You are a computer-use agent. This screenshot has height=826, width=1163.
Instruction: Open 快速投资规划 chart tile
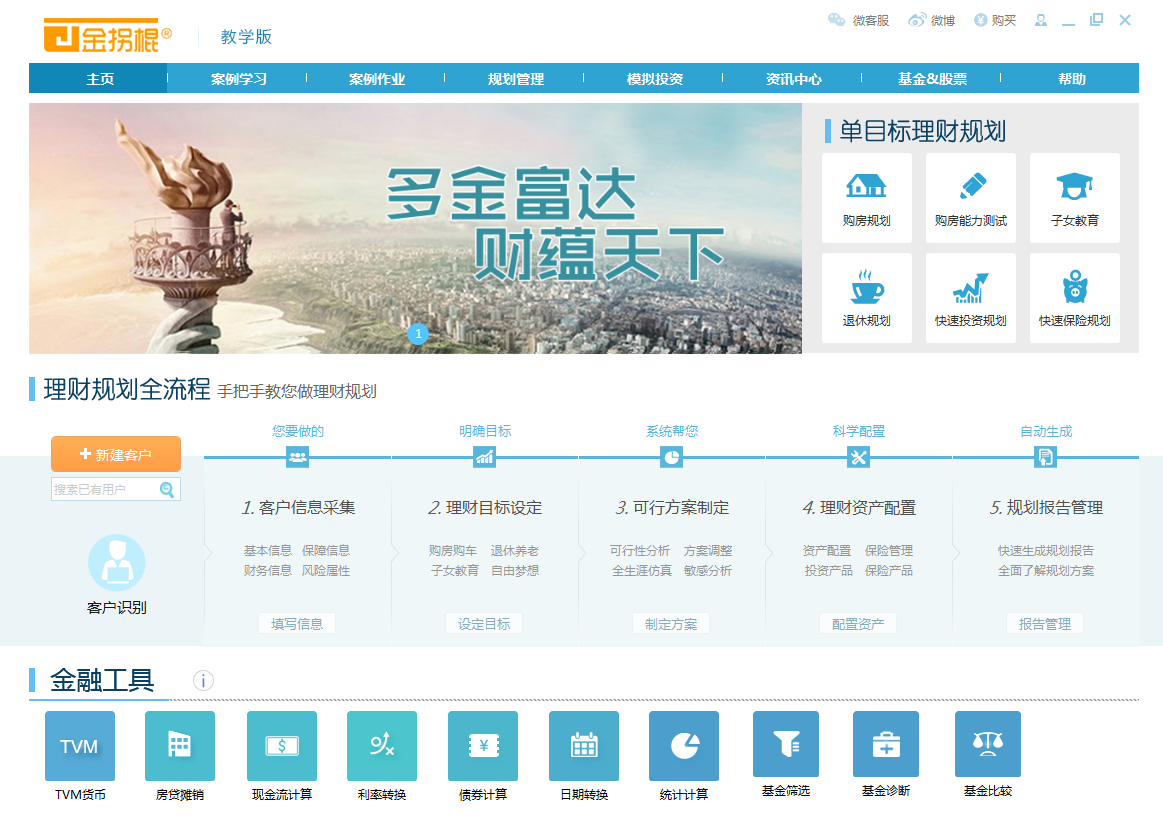click(971, 298)
